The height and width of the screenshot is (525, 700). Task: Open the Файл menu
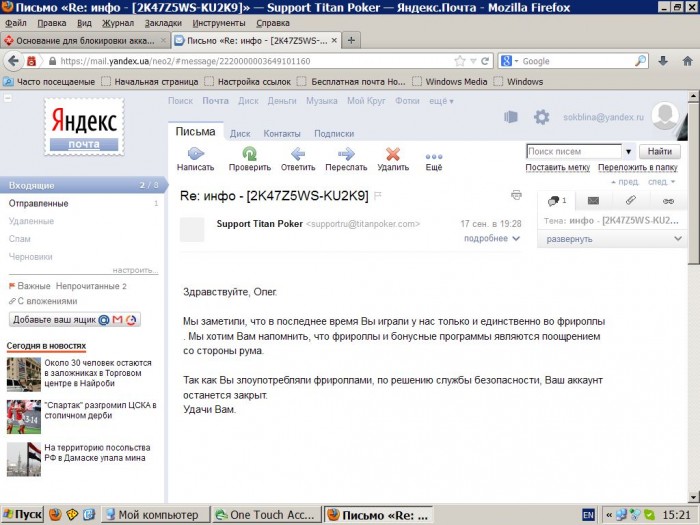tap(16, 23)
